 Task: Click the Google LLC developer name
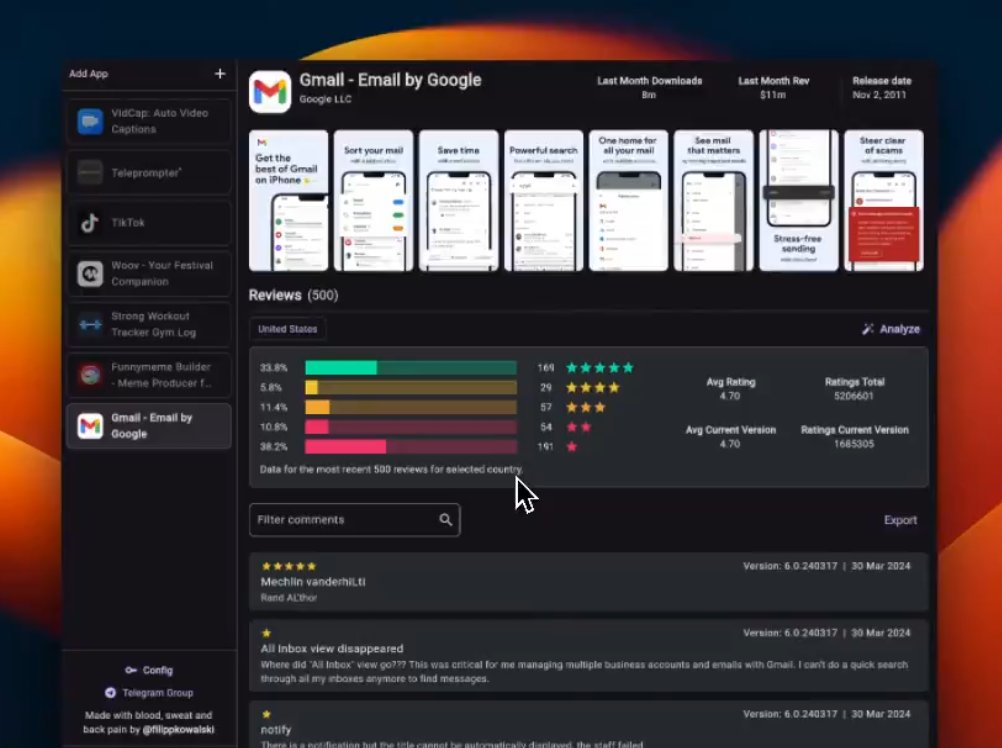point(325,99)
